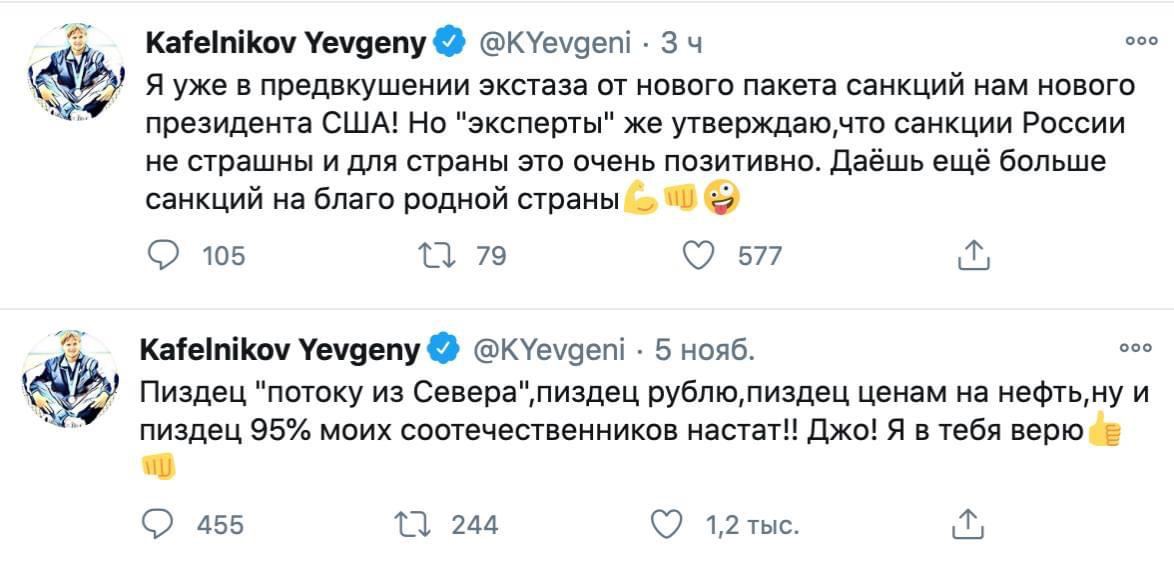Click the reply icon on the sanctions tweet
The height and width of the screenshot is (564, 1174).
(x=162, y=256)
